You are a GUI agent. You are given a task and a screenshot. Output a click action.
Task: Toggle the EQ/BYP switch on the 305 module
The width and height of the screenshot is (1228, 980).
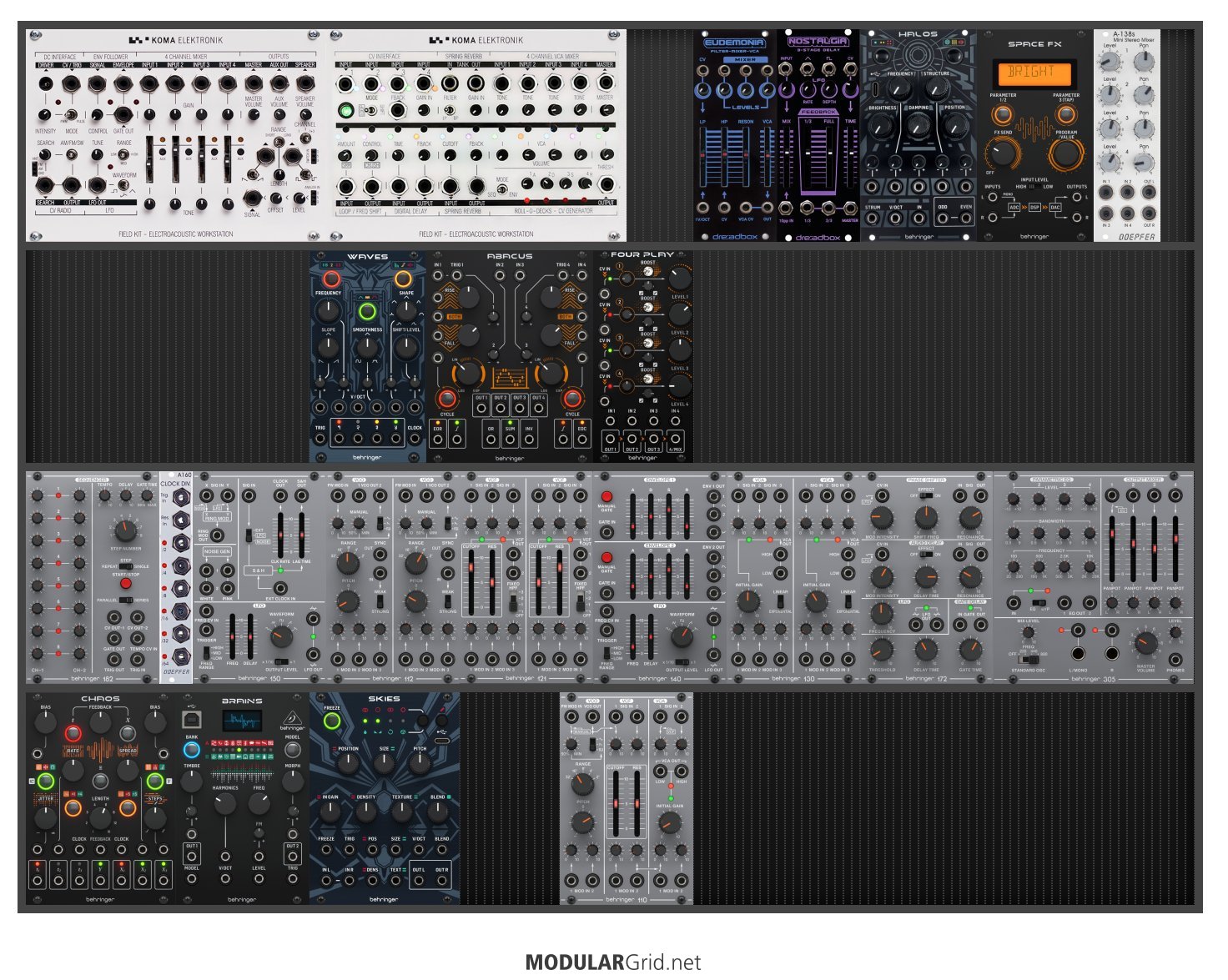point(1039,601)
